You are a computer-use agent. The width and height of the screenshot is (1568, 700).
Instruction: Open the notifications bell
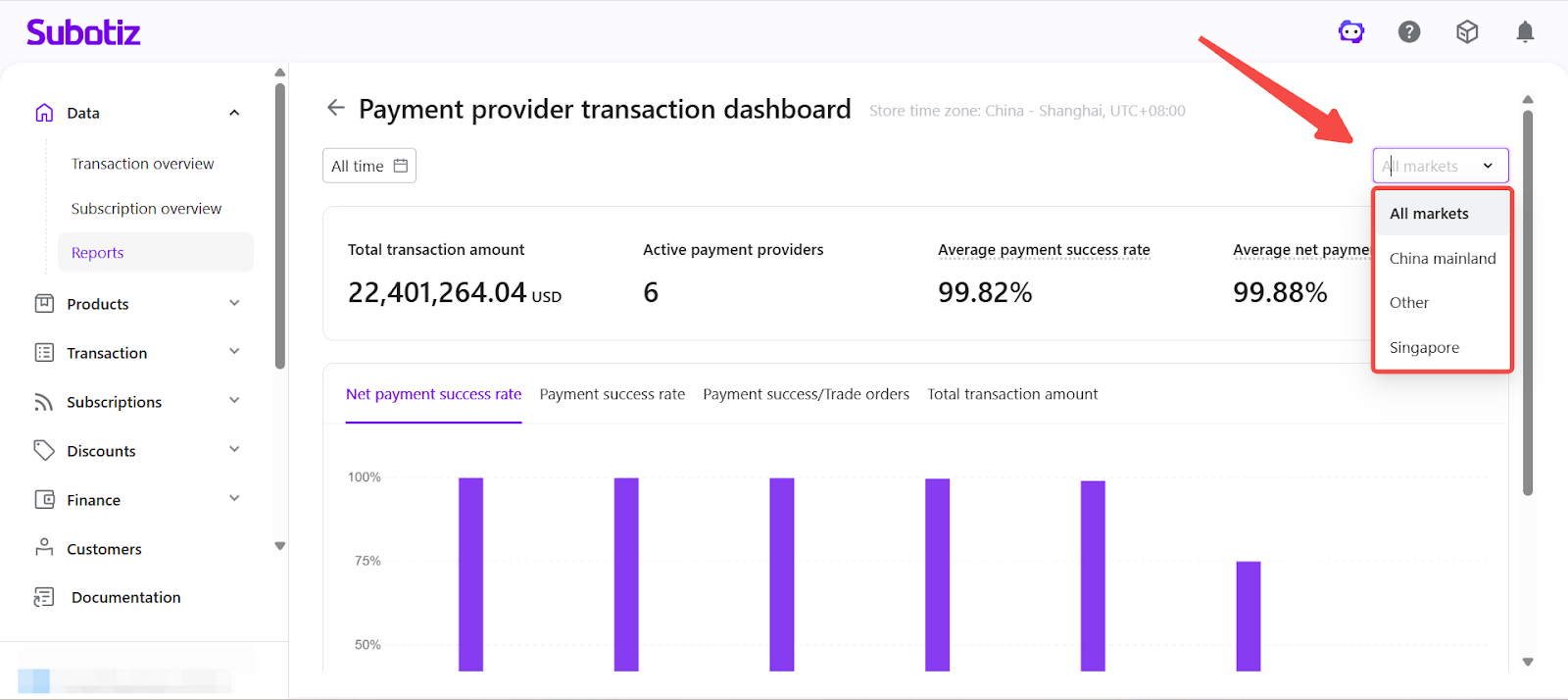1525,32
